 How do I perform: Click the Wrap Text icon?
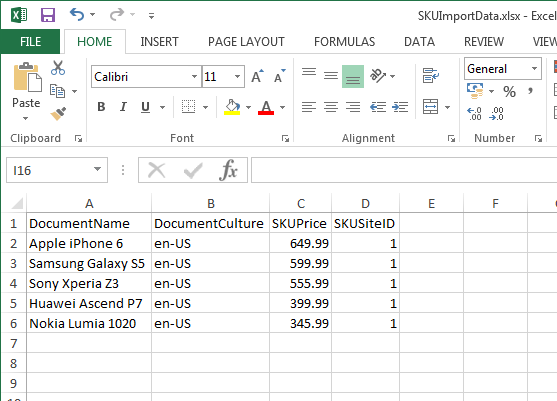[431, 76]
